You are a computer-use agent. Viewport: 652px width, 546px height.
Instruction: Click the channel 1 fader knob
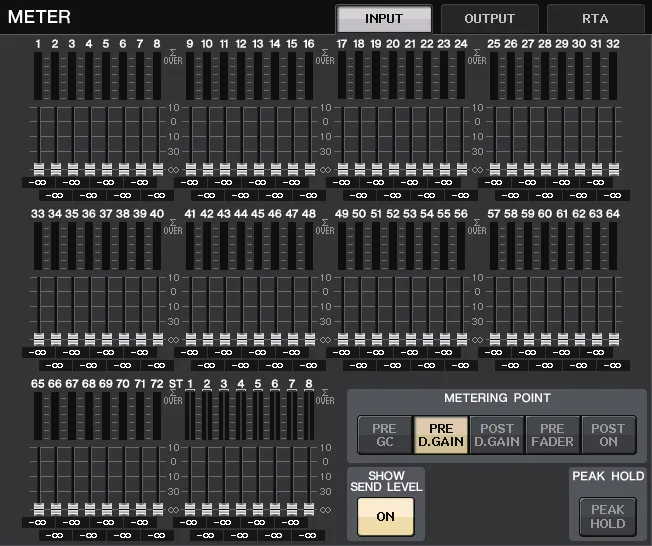[x=39, y=170]
